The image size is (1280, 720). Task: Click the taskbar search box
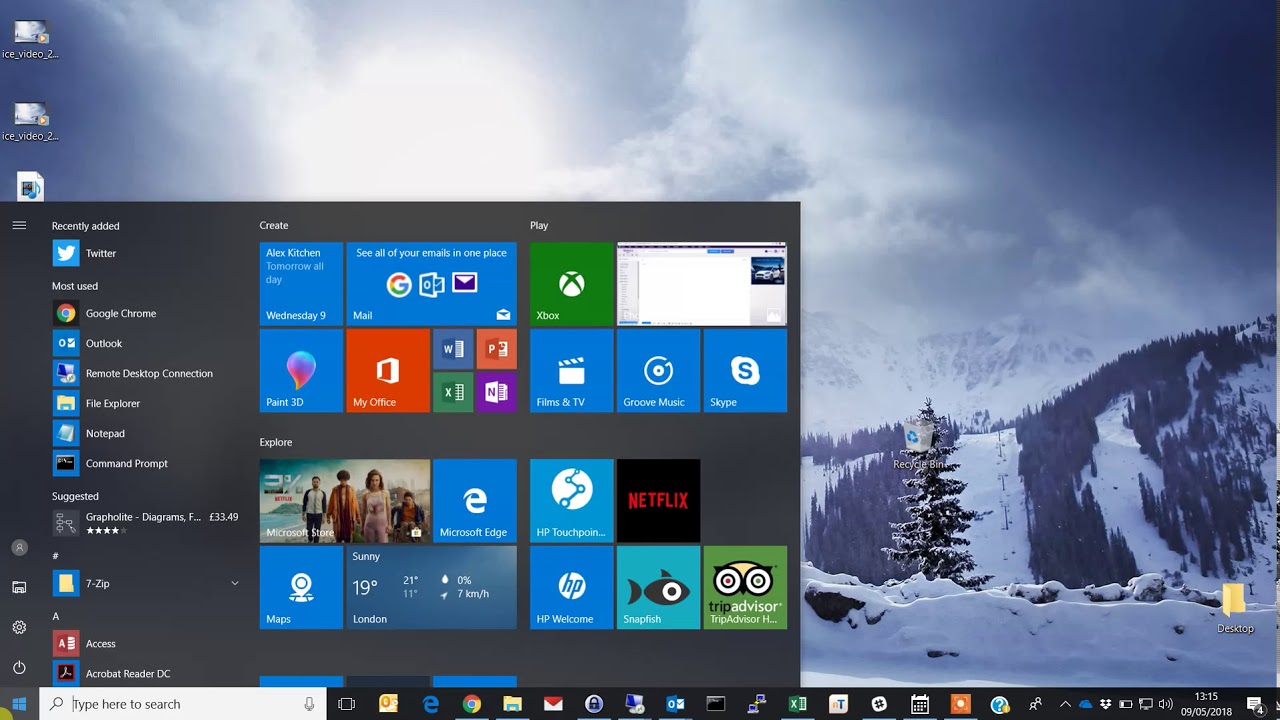183,704
